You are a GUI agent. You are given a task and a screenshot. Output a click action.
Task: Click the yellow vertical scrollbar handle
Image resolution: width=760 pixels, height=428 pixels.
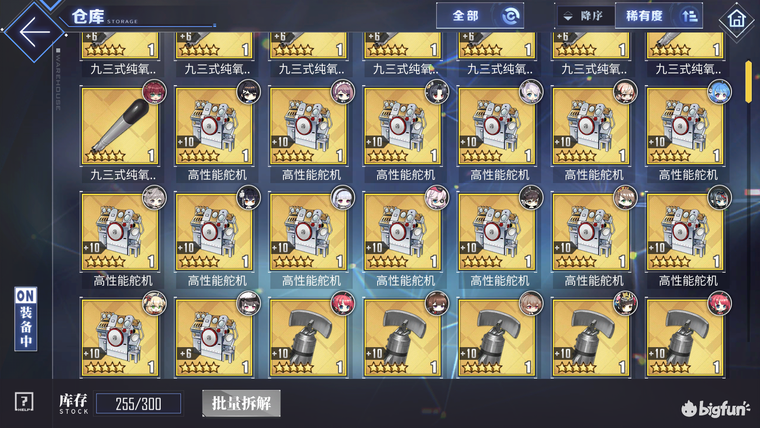click(x=748, y=81)
